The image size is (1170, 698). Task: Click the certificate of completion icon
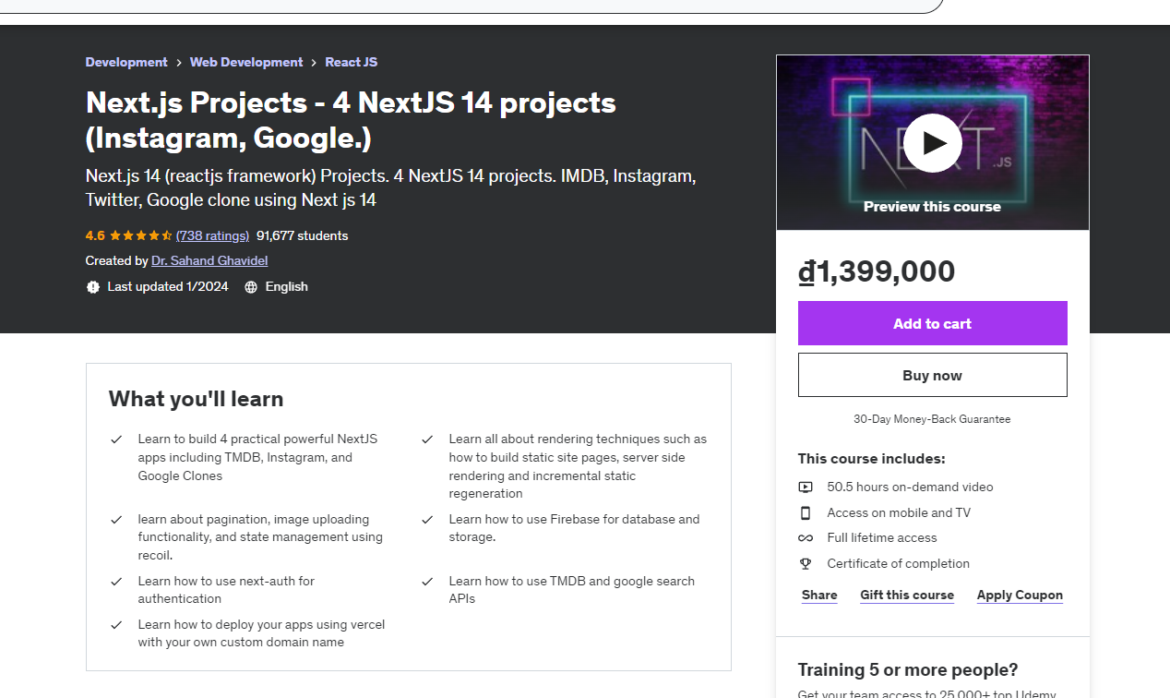tap(805, 563)
